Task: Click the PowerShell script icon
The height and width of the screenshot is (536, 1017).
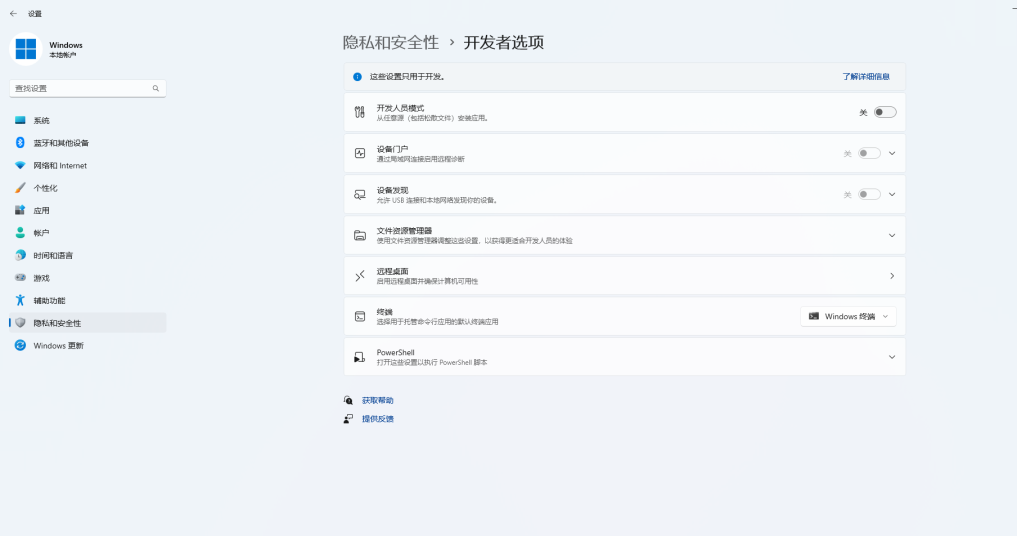Action: (359, 357)
